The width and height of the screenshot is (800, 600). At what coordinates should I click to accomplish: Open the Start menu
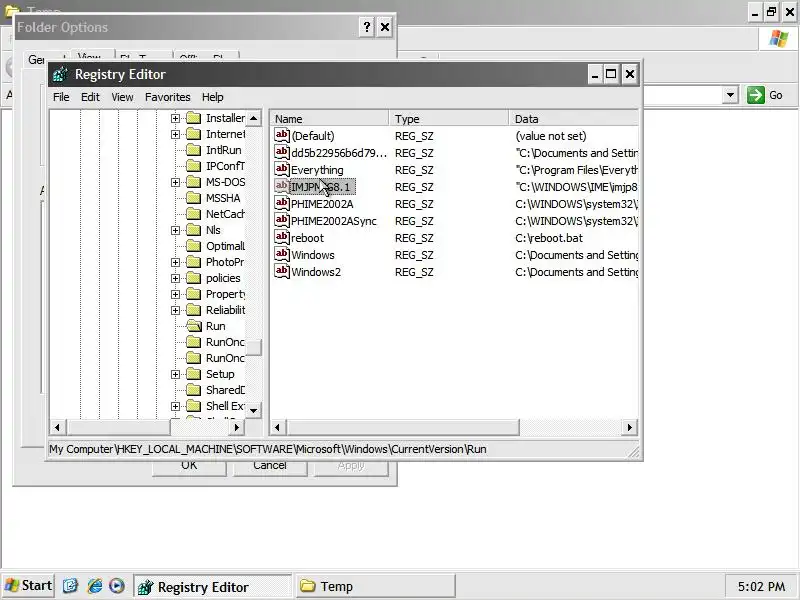coord(28,586)
